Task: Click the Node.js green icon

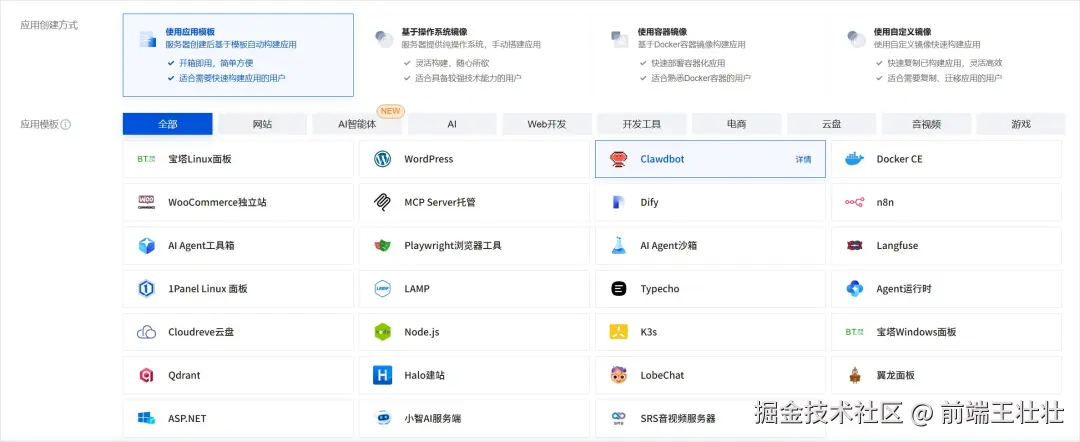Action: [382, 333]
